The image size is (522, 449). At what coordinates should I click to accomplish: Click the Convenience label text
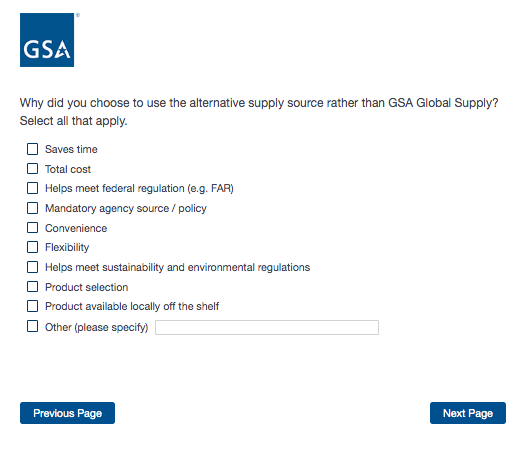coord(76,228)
